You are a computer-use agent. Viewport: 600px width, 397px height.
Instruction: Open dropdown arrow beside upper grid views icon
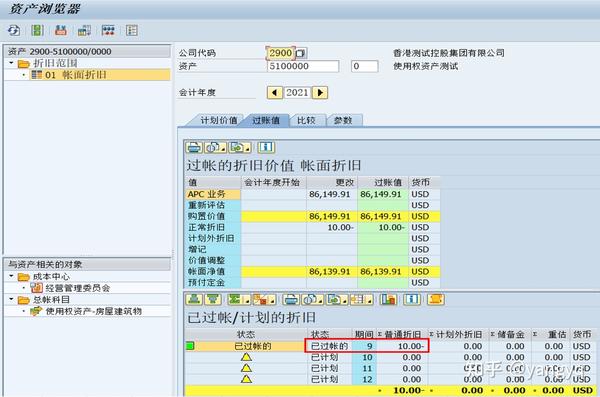pos(223,149)
